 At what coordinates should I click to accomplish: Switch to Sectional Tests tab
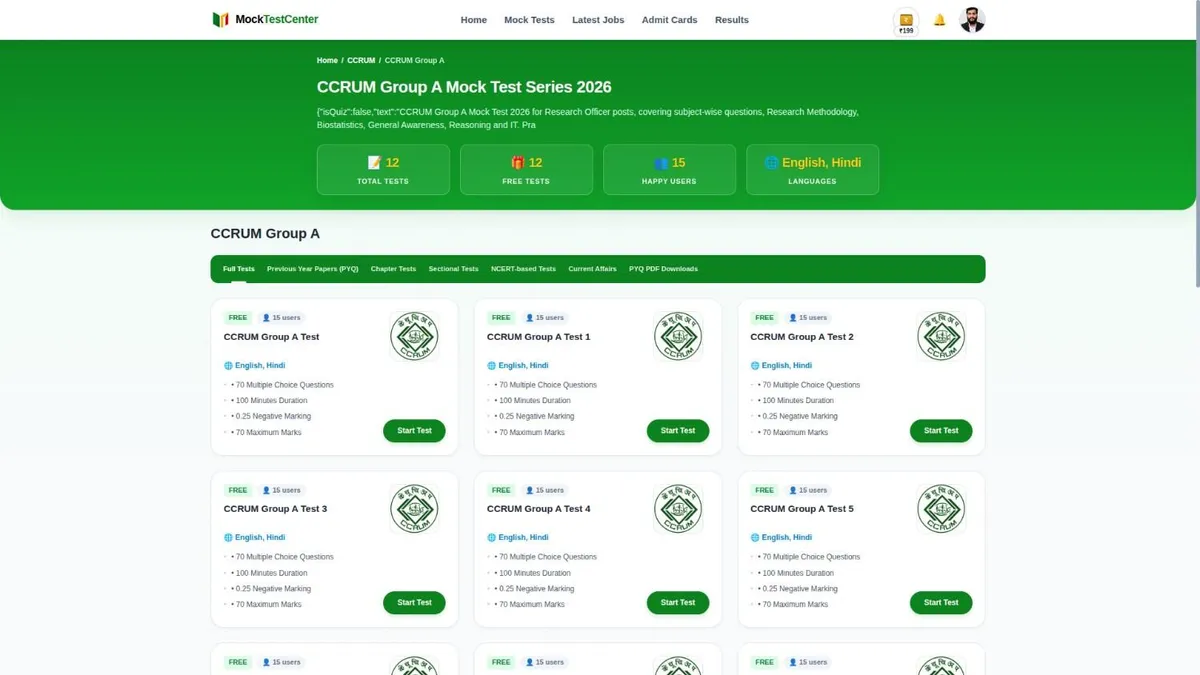[x=454, y=269]
